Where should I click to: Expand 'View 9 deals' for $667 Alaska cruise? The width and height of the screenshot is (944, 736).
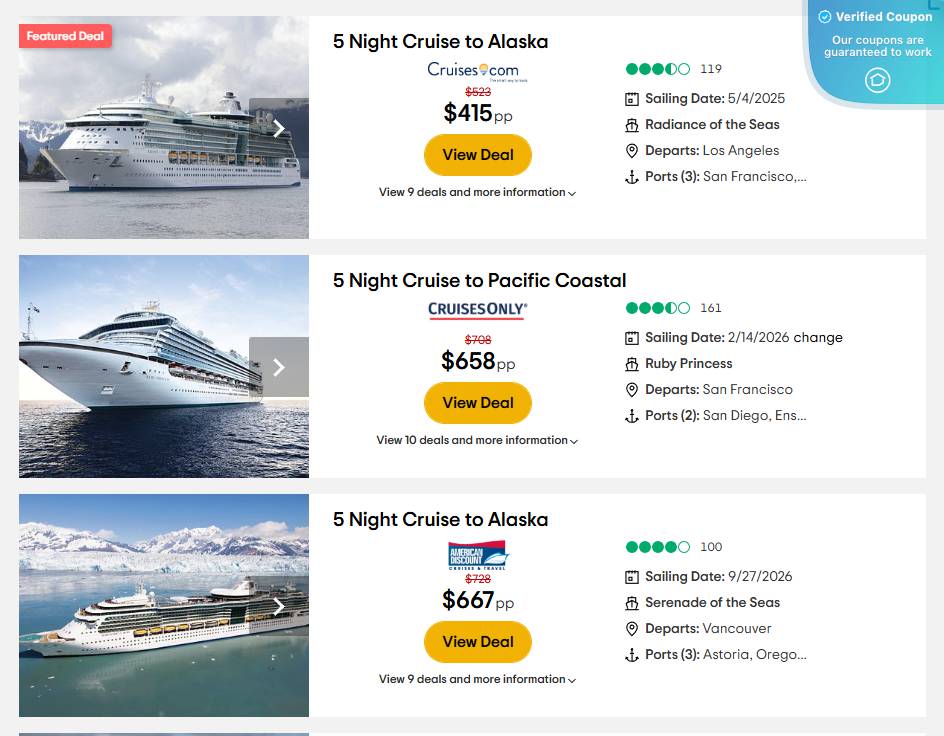[x=477, y=679]
